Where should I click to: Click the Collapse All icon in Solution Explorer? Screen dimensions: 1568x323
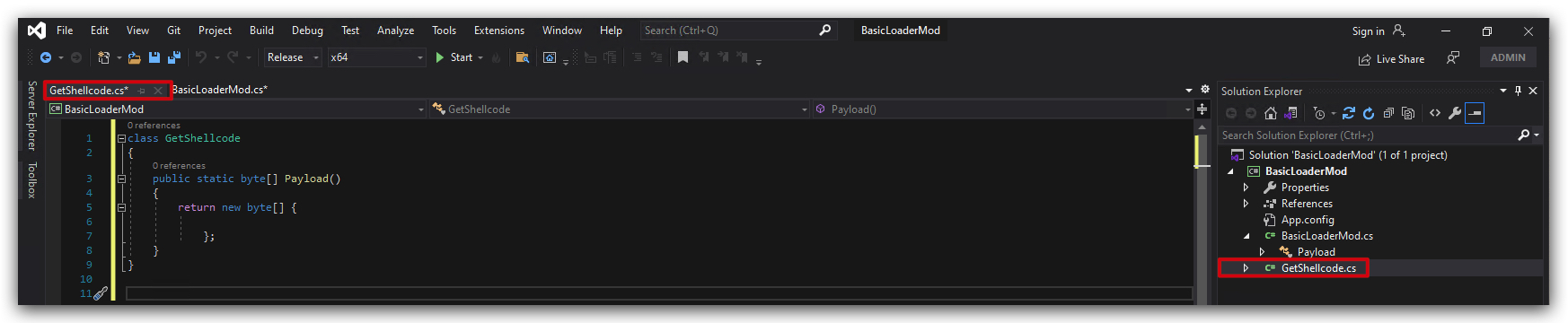click(x=1388, y=113)
